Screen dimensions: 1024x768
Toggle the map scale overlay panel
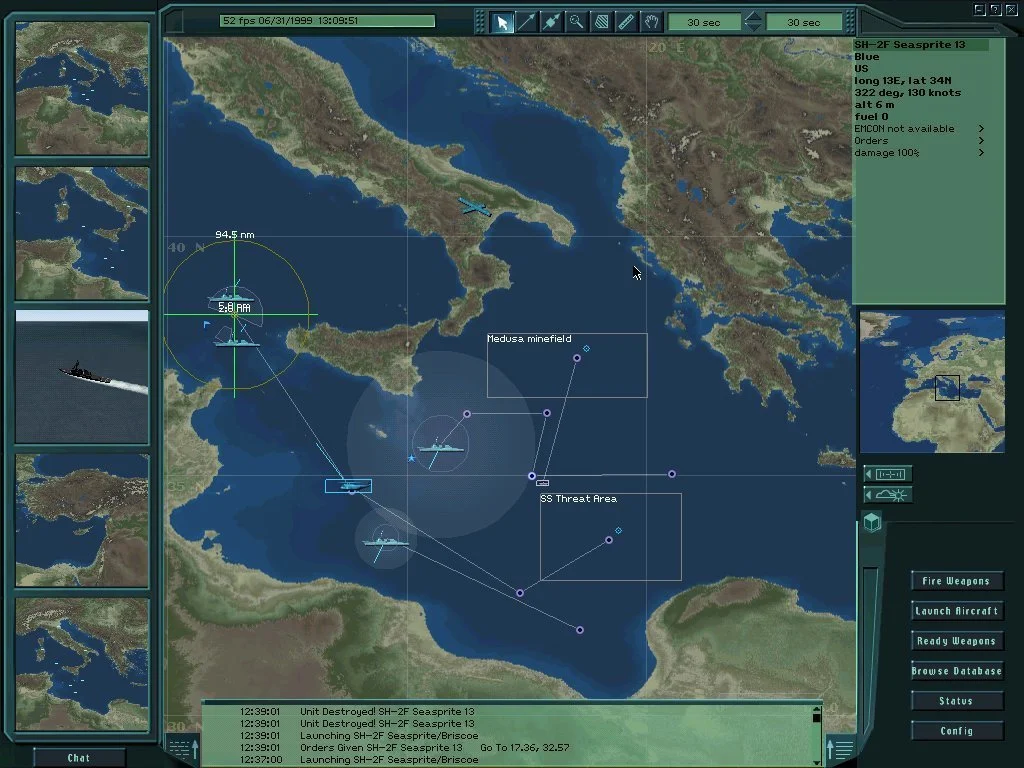(x=888, y=474)
